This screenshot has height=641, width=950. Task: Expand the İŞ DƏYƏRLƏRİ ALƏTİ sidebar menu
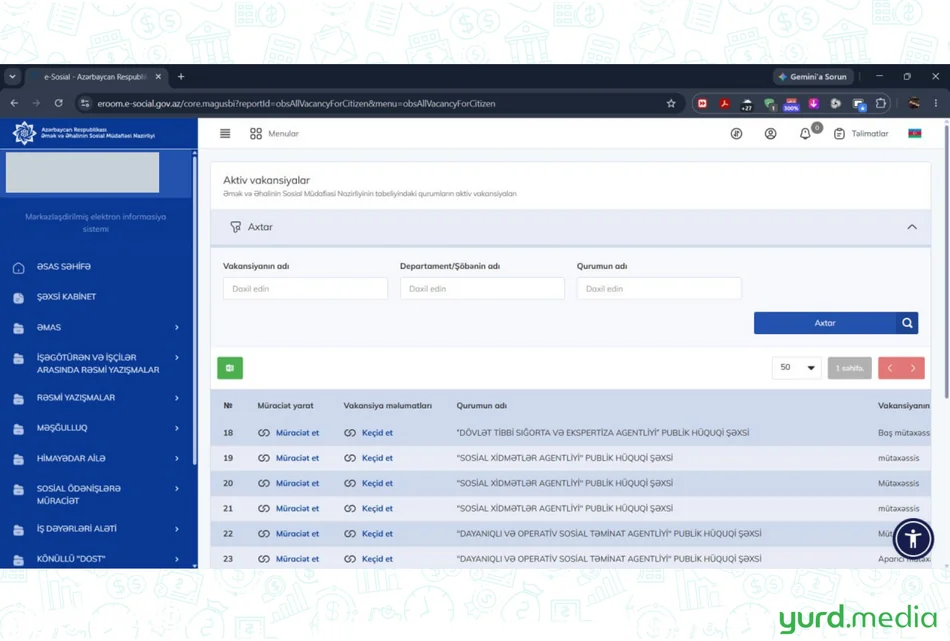[97, 529]
